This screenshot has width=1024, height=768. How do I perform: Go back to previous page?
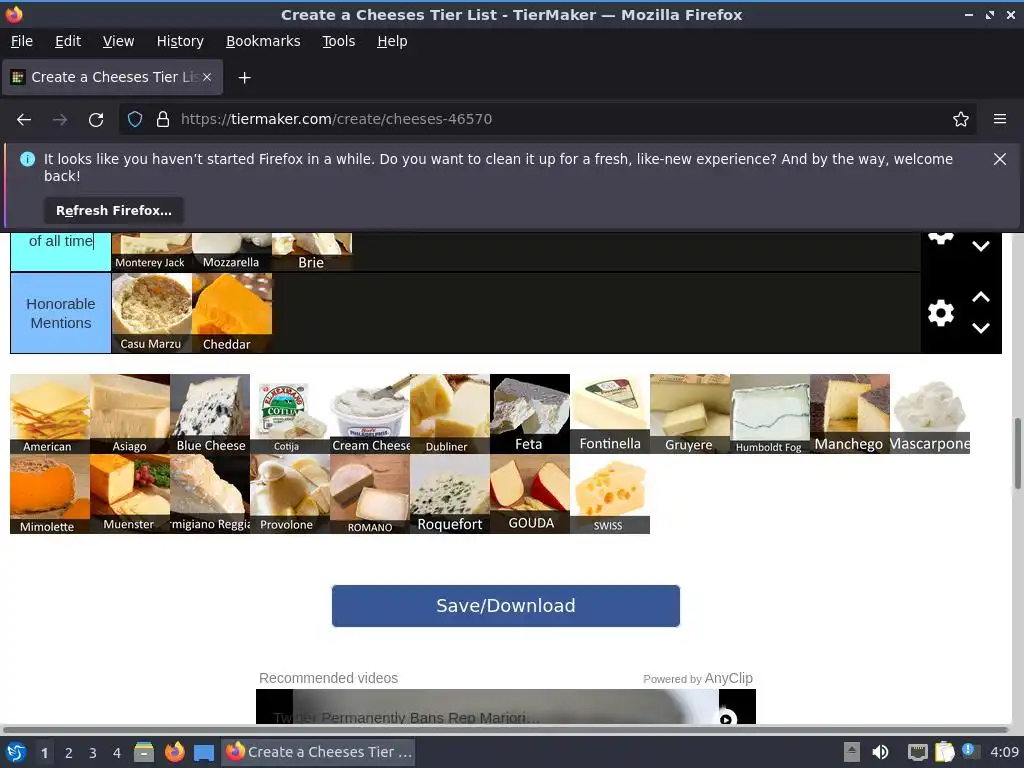(24, 120)
